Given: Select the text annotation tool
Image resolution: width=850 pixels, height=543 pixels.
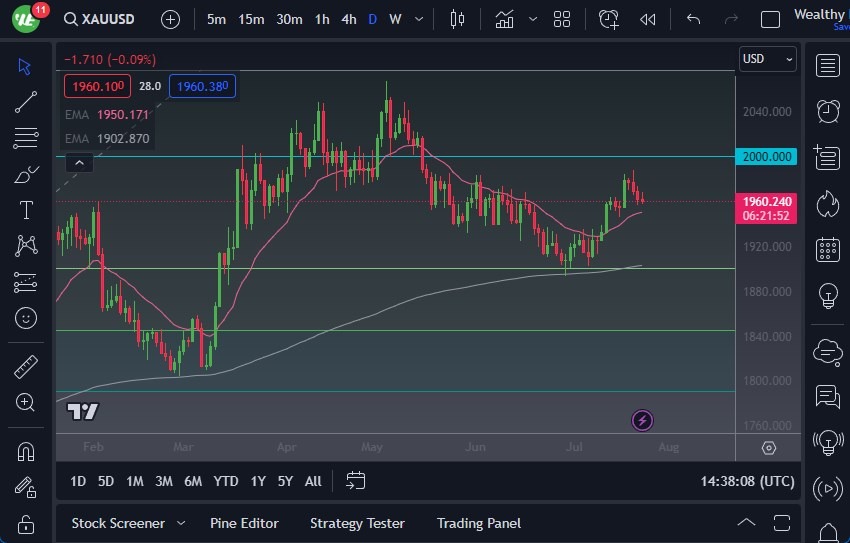Looking at the screenshot, I should (26, 210).
